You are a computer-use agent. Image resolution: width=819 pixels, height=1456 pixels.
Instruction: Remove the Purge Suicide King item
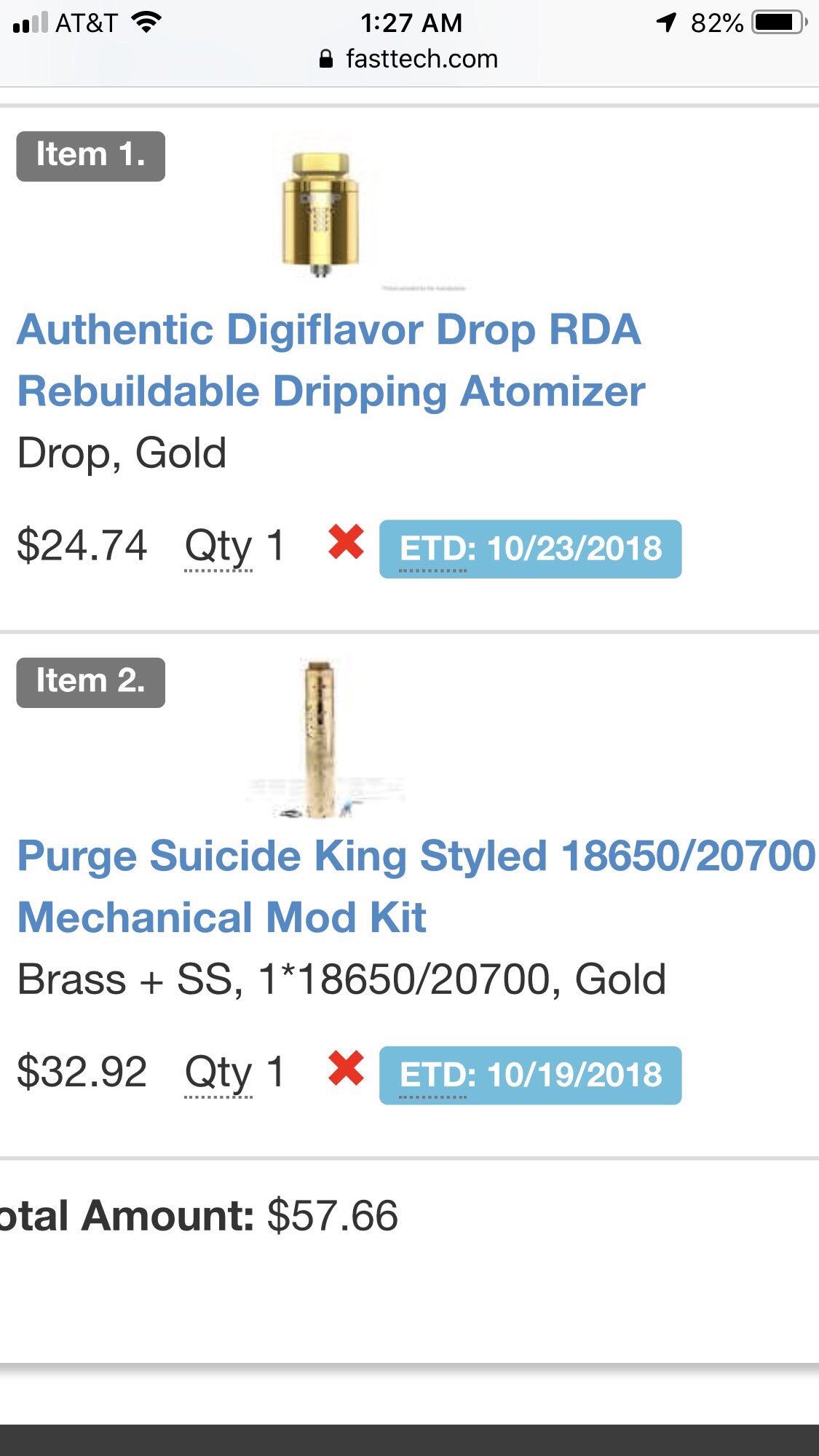coord(346,1069)
